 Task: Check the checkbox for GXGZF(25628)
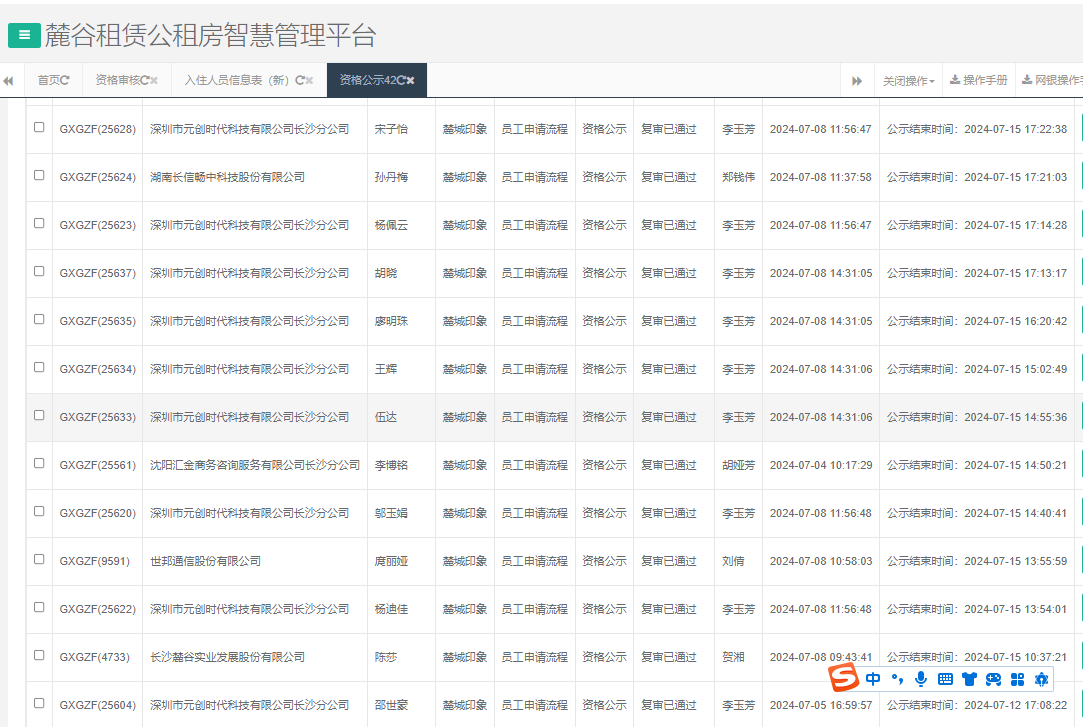(41, 128)
